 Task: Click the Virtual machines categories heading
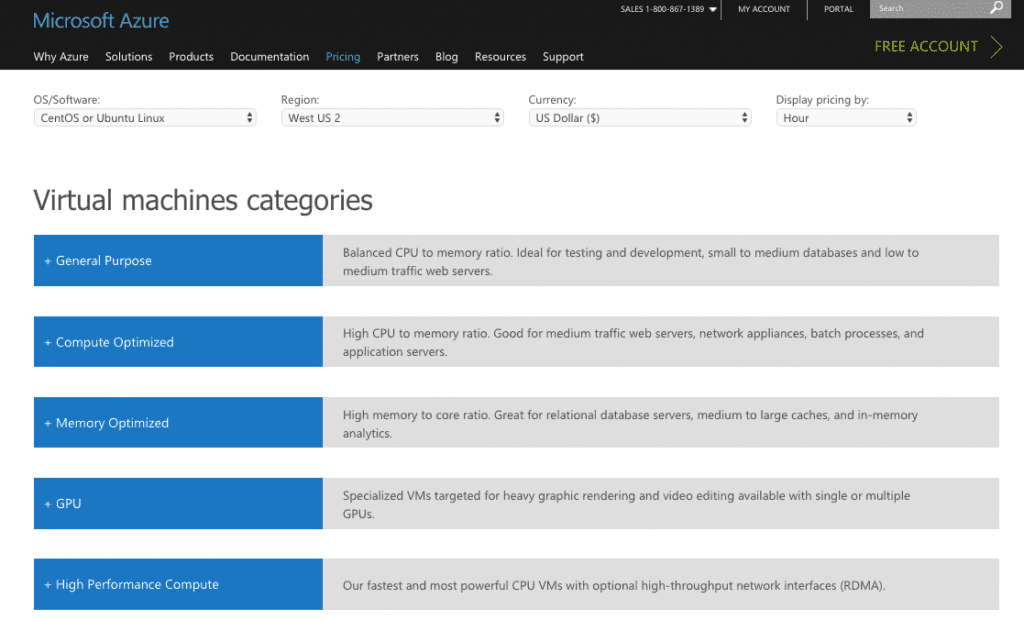coord(203,200)
